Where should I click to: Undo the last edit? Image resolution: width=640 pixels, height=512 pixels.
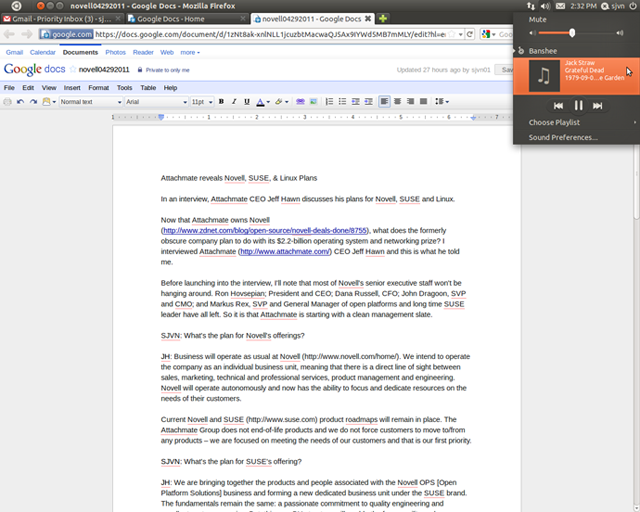(x=20, y=102)
